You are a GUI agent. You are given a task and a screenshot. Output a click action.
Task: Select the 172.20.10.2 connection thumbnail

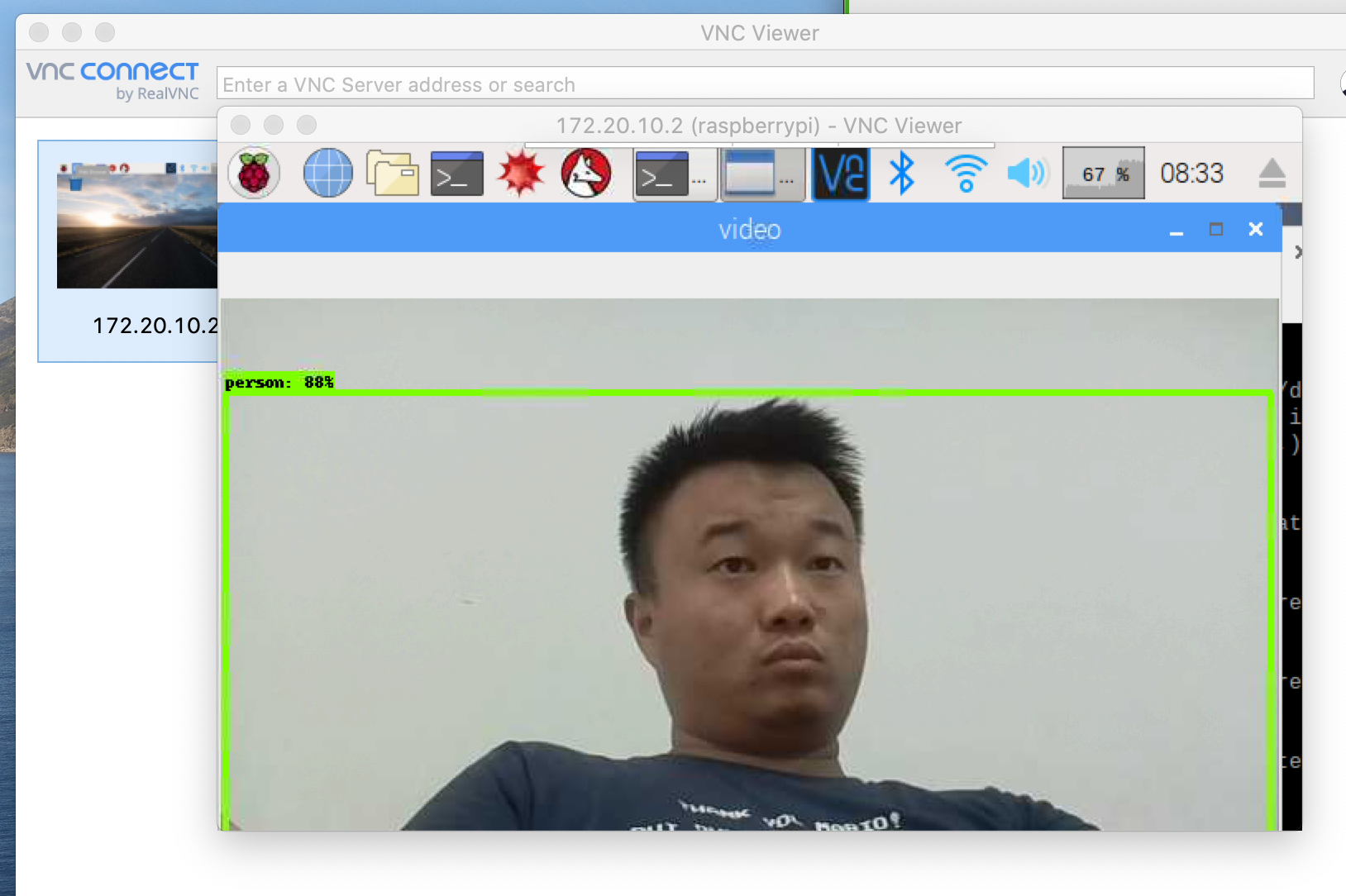tap(137, 225)
